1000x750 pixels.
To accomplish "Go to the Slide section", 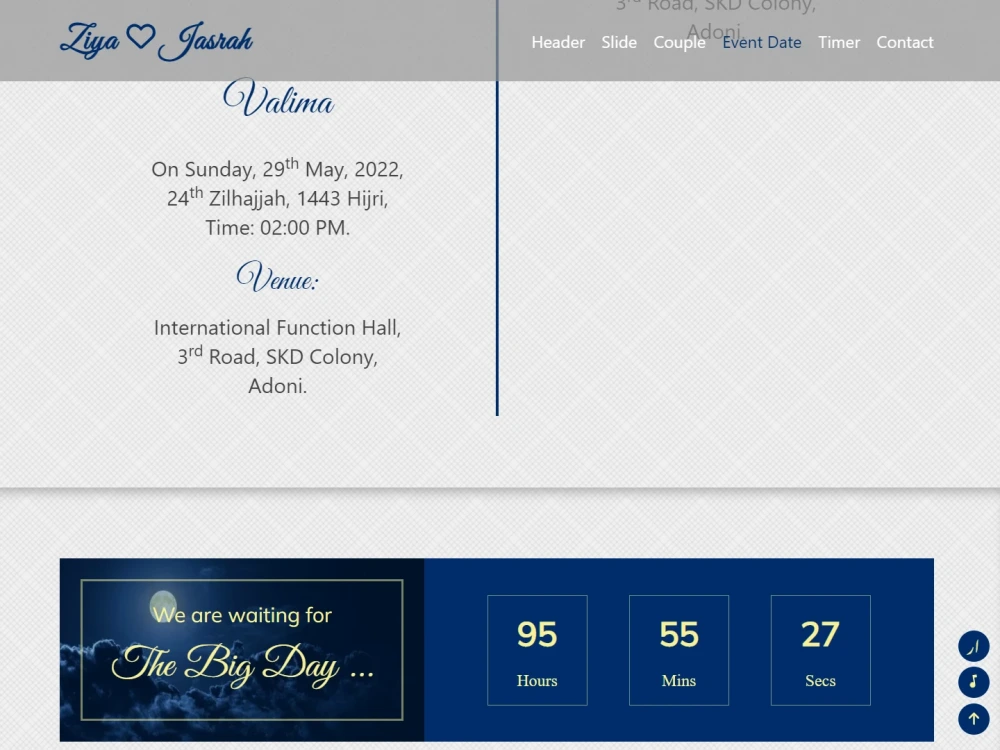I will point(619,42).
